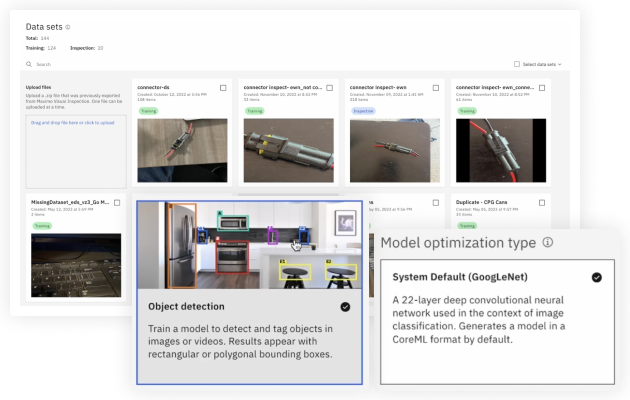Click Training tag on connector inspect- ewn_not co... card

pyautogui.click(x=255, y=111)
